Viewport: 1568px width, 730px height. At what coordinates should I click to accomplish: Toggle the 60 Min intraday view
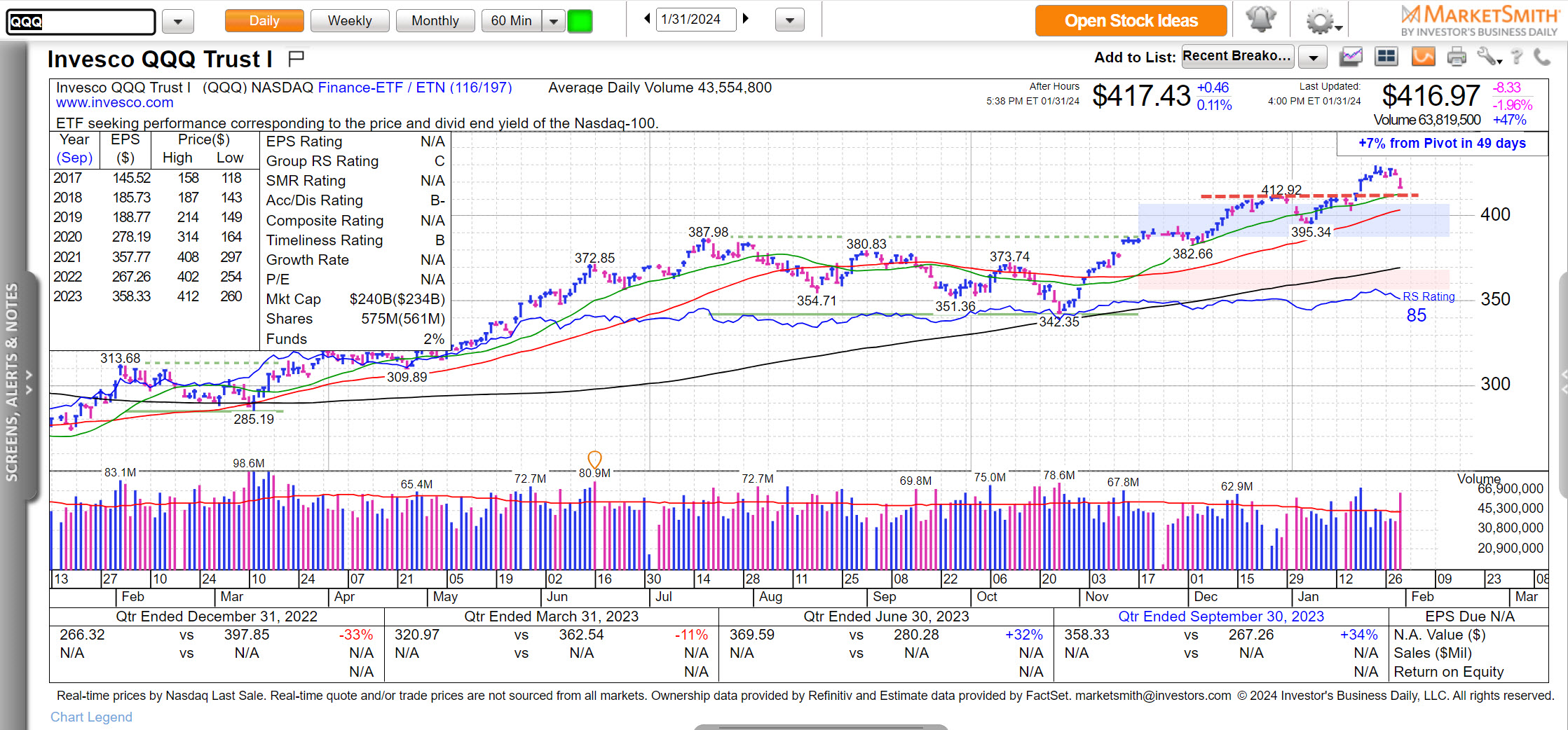point(512,20)
